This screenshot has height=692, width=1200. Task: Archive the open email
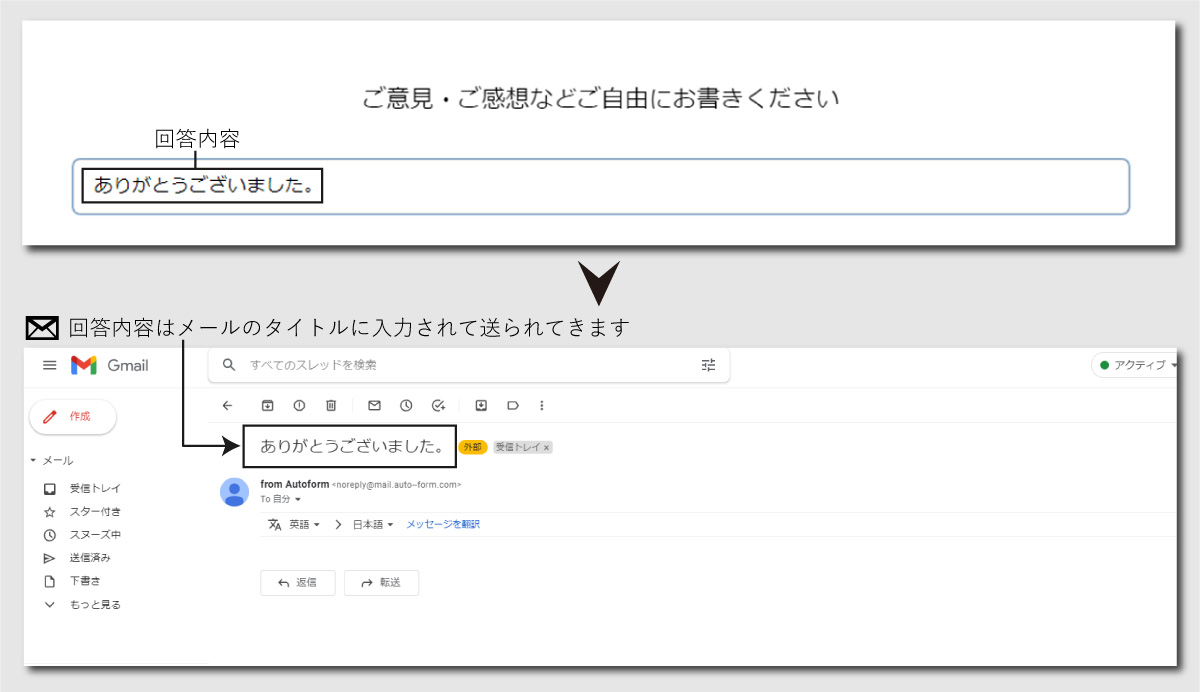pyautogui.click(x=267, y=406)
